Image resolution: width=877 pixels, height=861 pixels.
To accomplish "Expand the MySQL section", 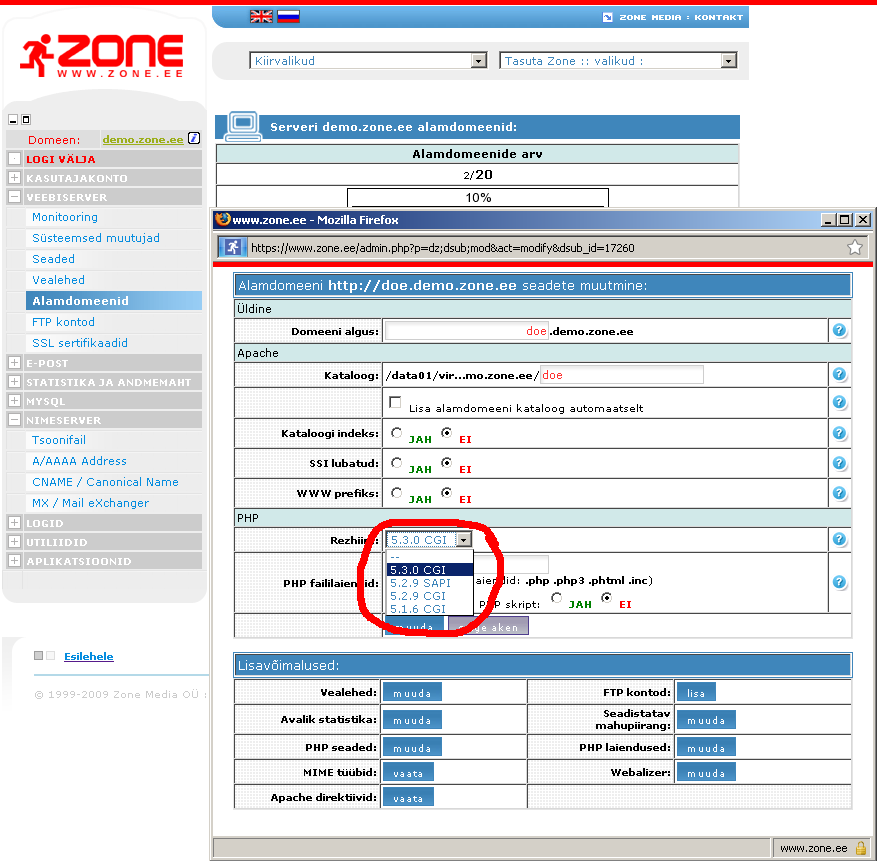I will point(15,401).
